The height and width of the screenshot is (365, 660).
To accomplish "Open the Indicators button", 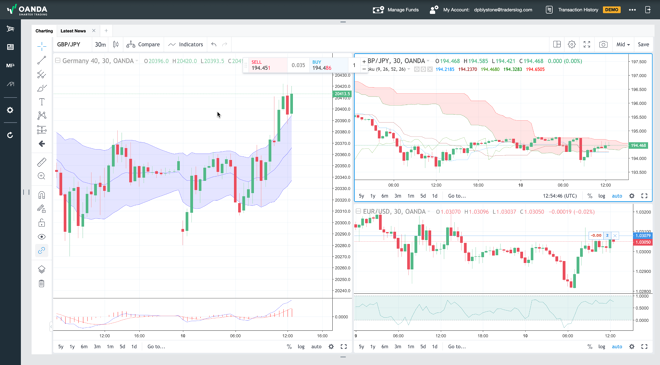I will 185,44.
